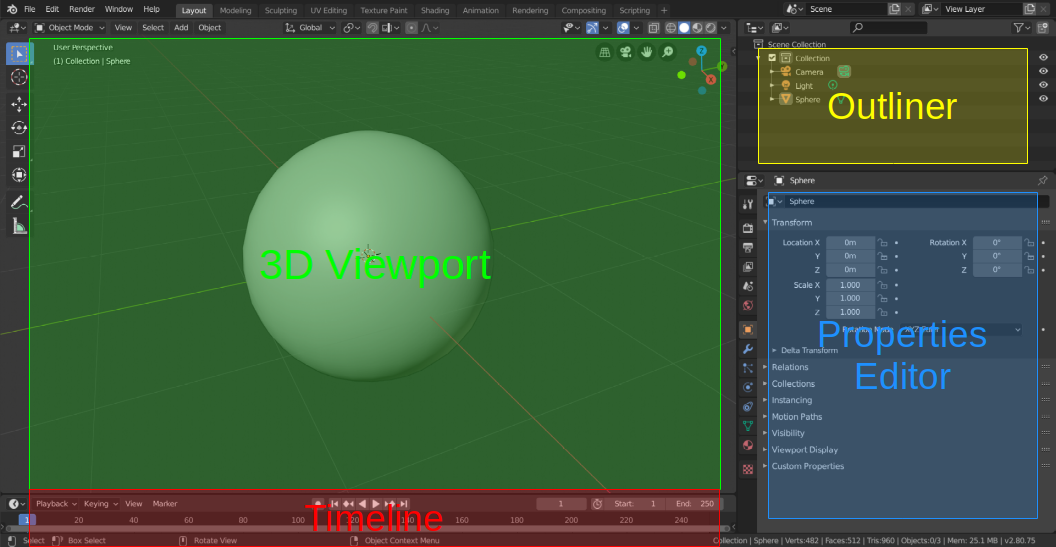The height and width of the screenshot is (547, 1056).
Task: Open the Playback popover in the Timeline
Action: (x=54, y=504)
